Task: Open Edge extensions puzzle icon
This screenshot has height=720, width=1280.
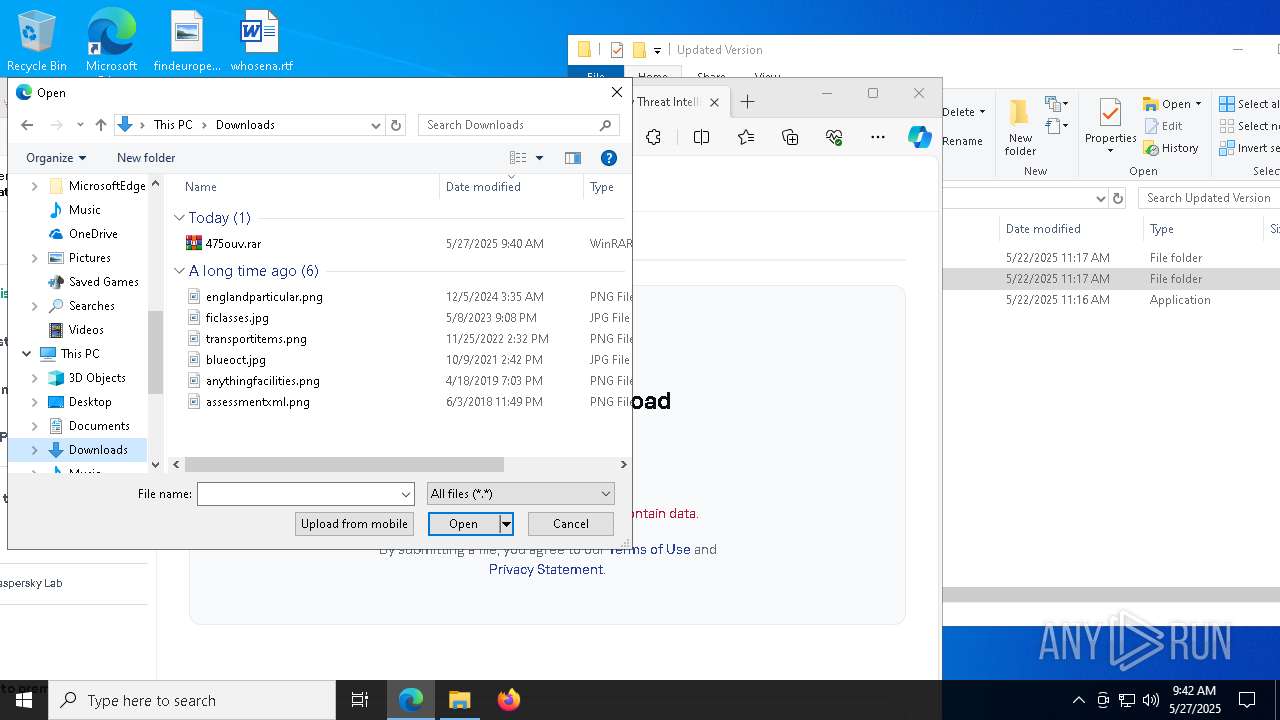Action: (654, 137)
